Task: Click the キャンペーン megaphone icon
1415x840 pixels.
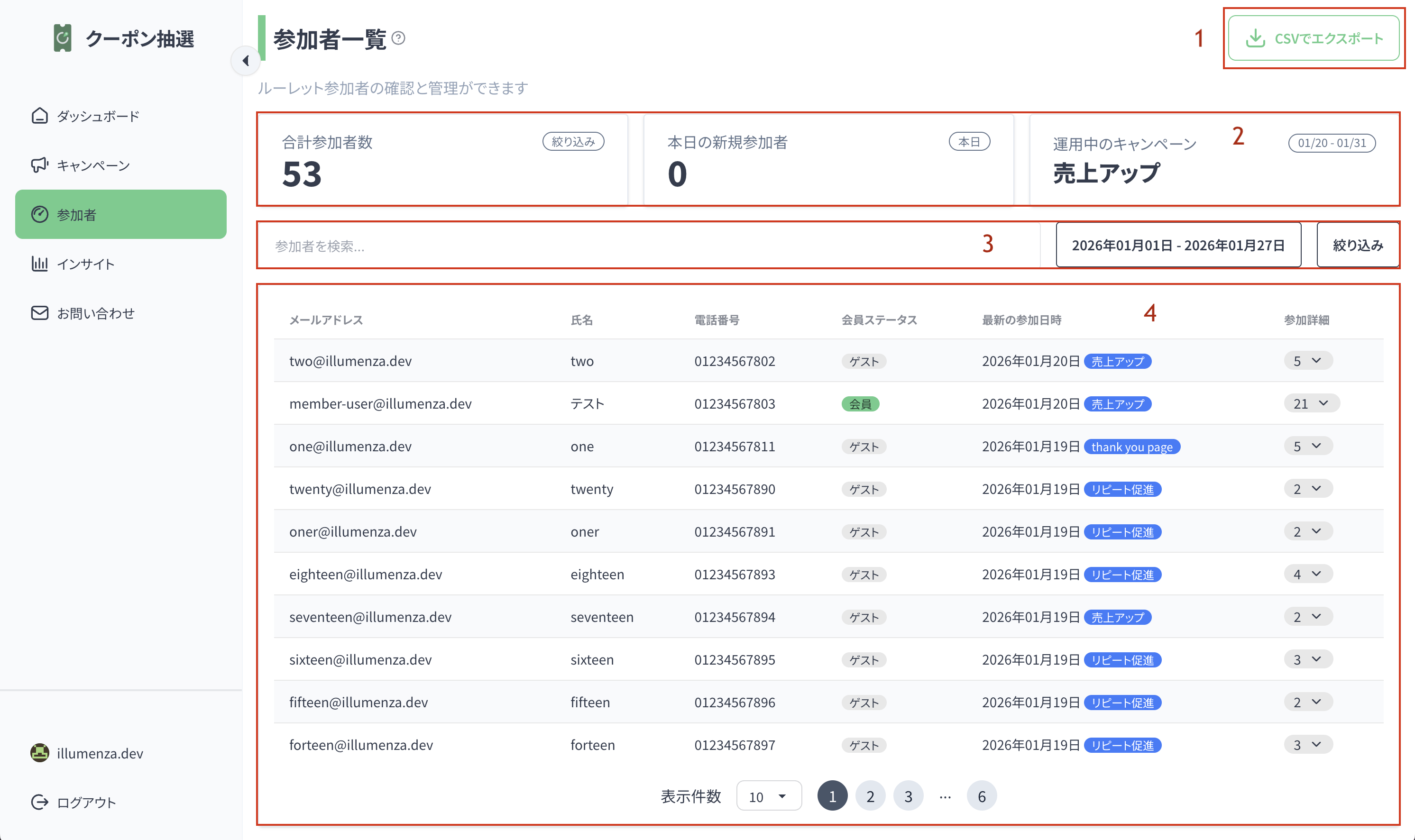Action: [40, 165]
